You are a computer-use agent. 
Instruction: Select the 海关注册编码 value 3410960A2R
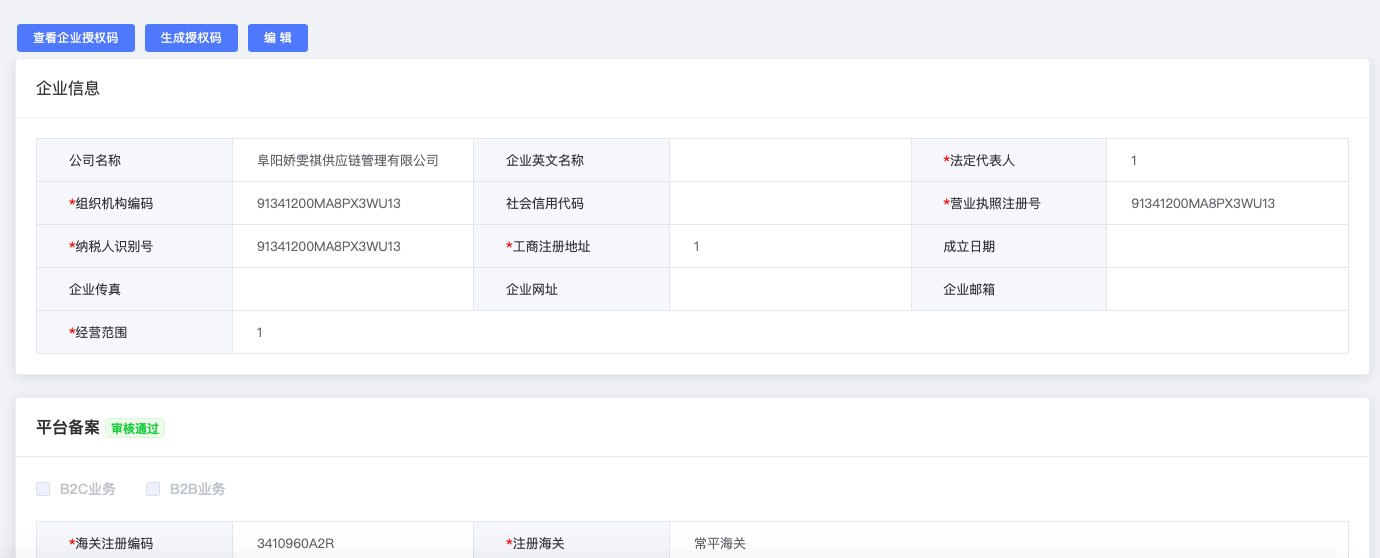[296, 543]
